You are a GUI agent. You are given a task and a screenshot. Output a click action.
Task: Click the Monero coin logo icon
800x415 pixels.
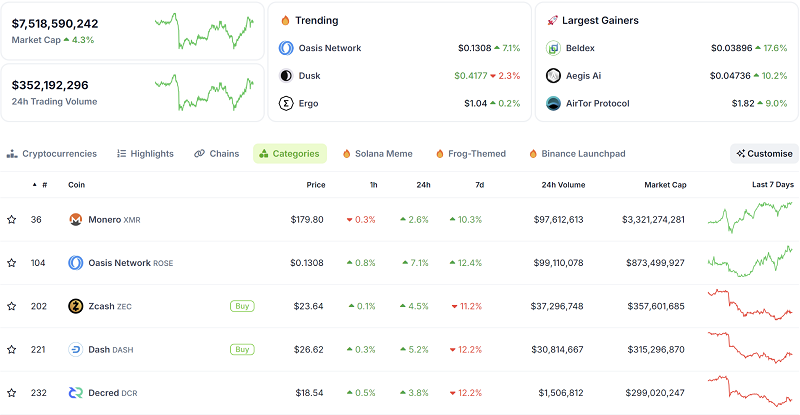pos(75,219)
